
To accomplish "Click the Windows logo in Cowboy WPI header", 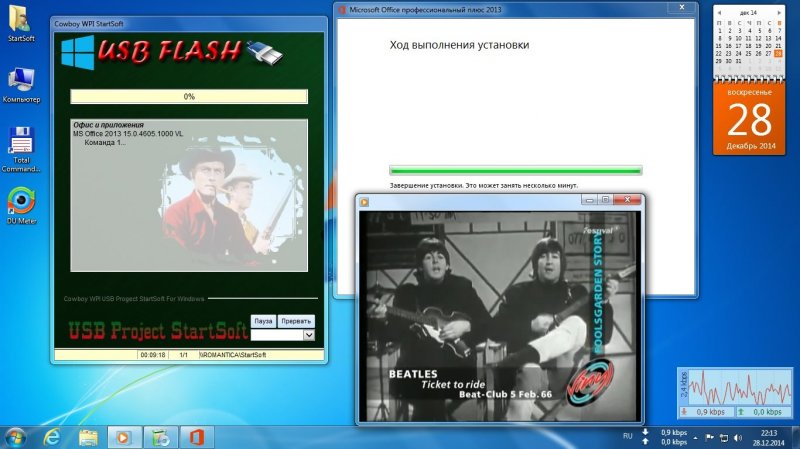I will pyautogui.click(x=78, y=53).
